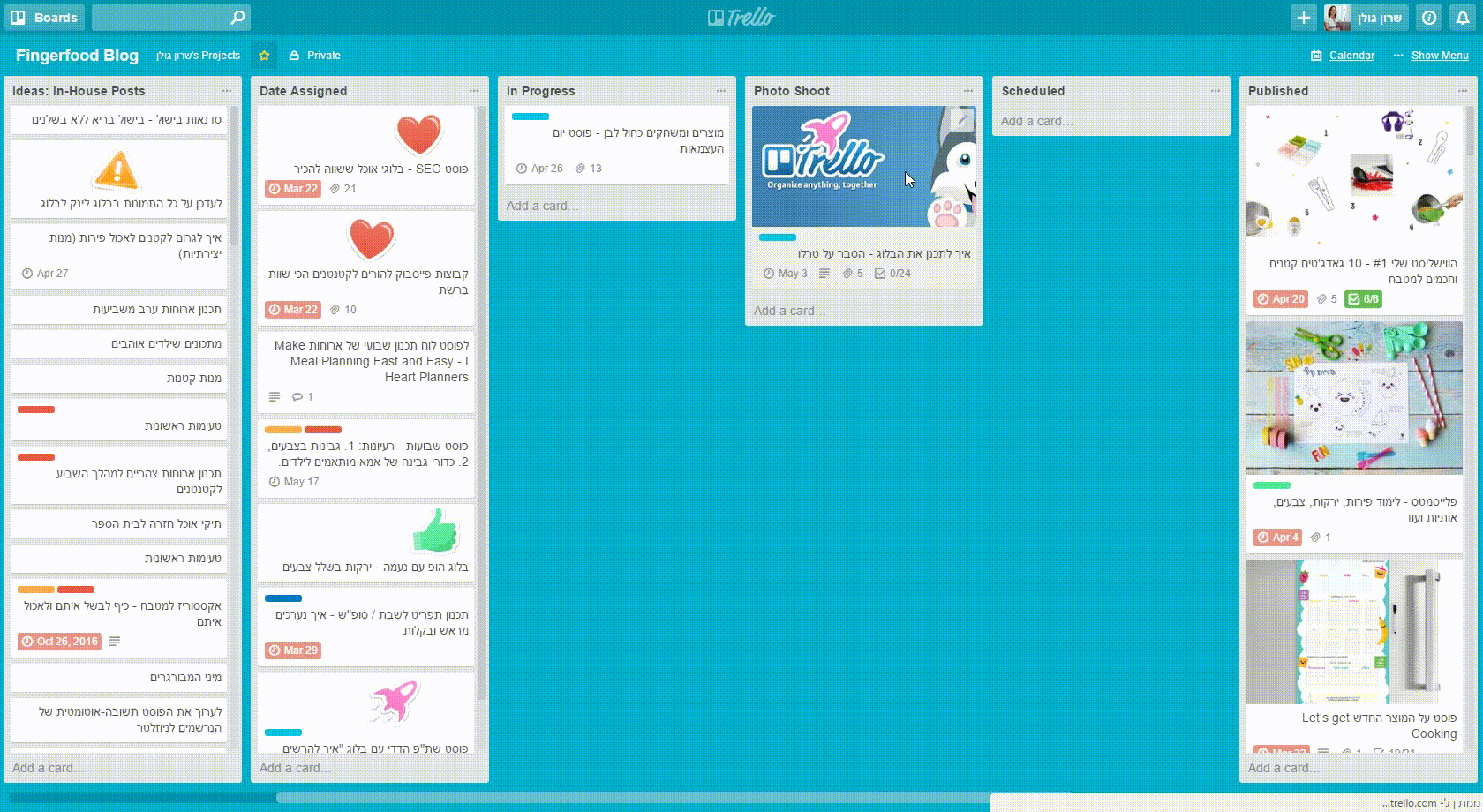
Task: Open the notifications bell icon
Action: (1463, 18)
